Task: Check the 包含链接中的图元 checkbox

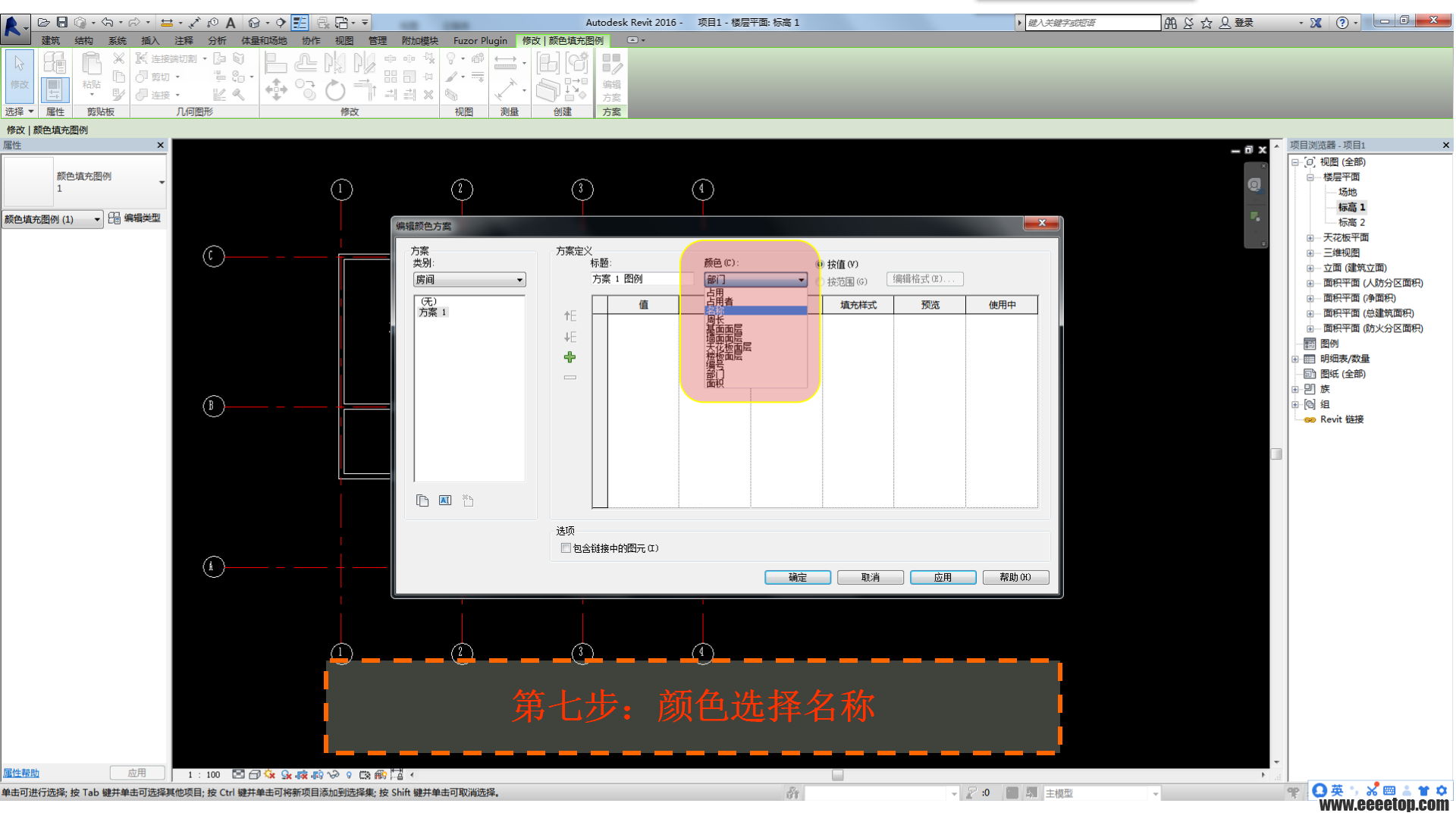Action: pyautogui.click(x=566, y=548)
